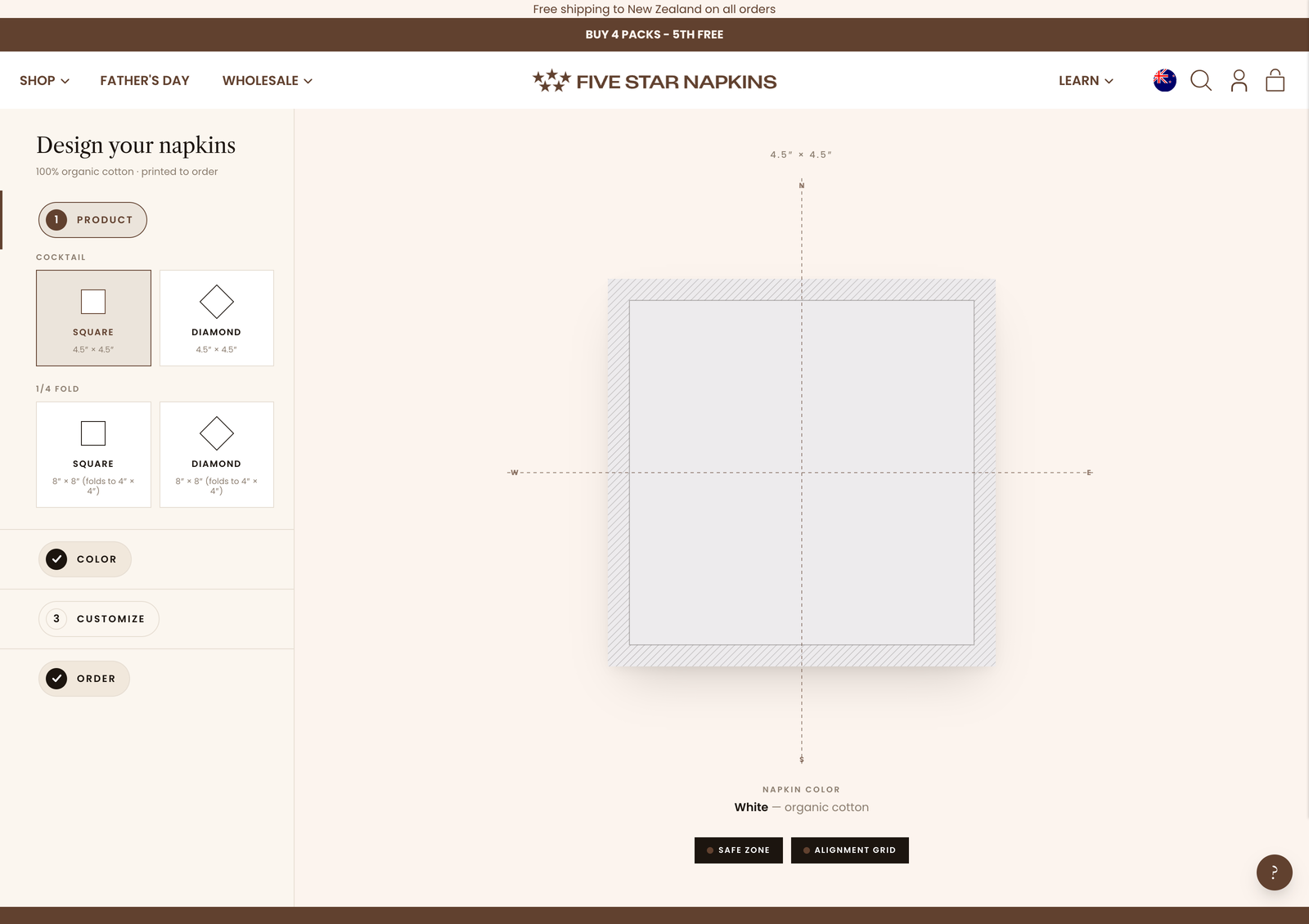Click the number 1 badge on Product step
Image resolution: width=1309 pixels, height=924 pixels.
coord(56,220)
